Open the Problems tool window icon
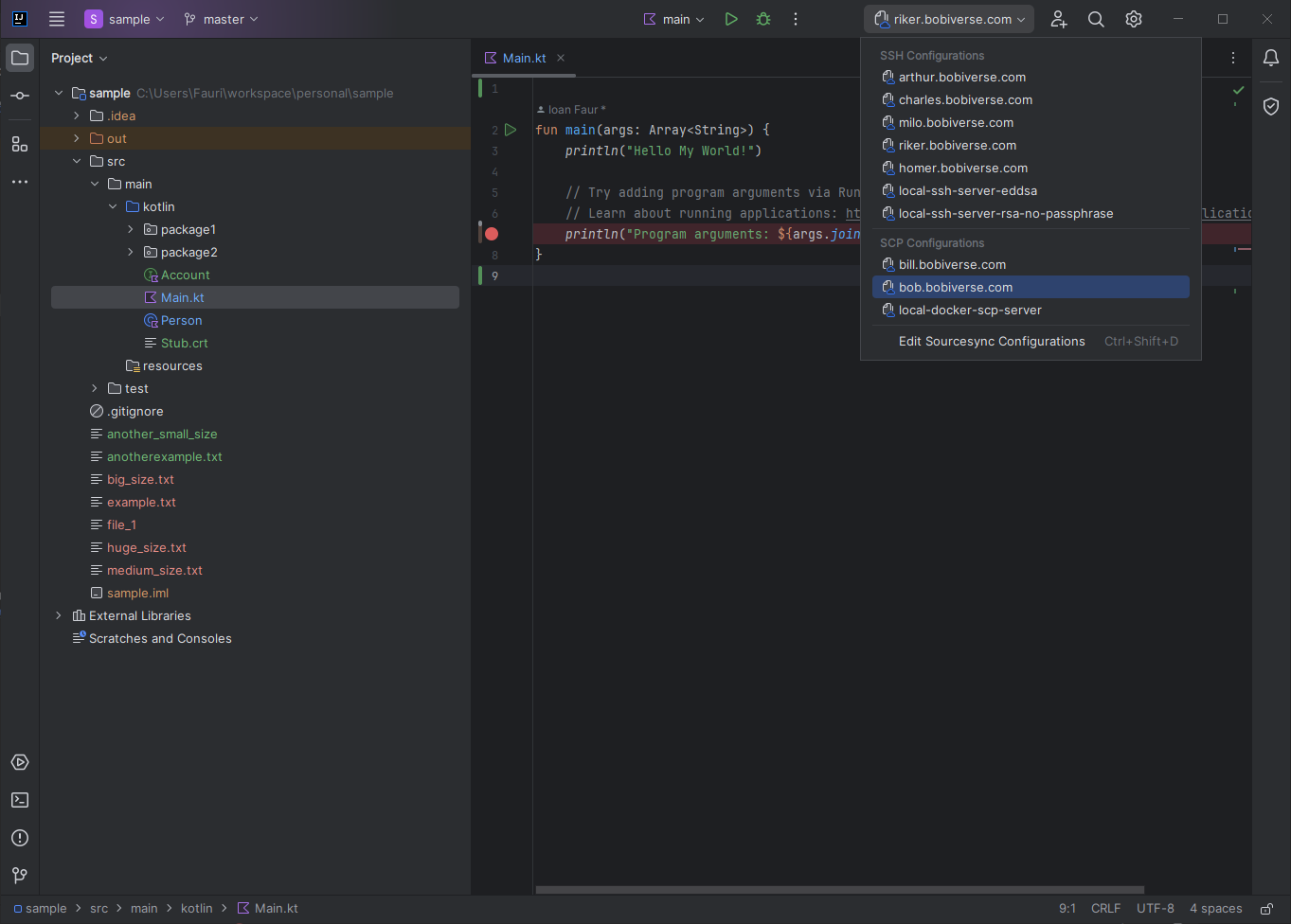The width and height of the screenshot is (1291, 924). (20, 838)
